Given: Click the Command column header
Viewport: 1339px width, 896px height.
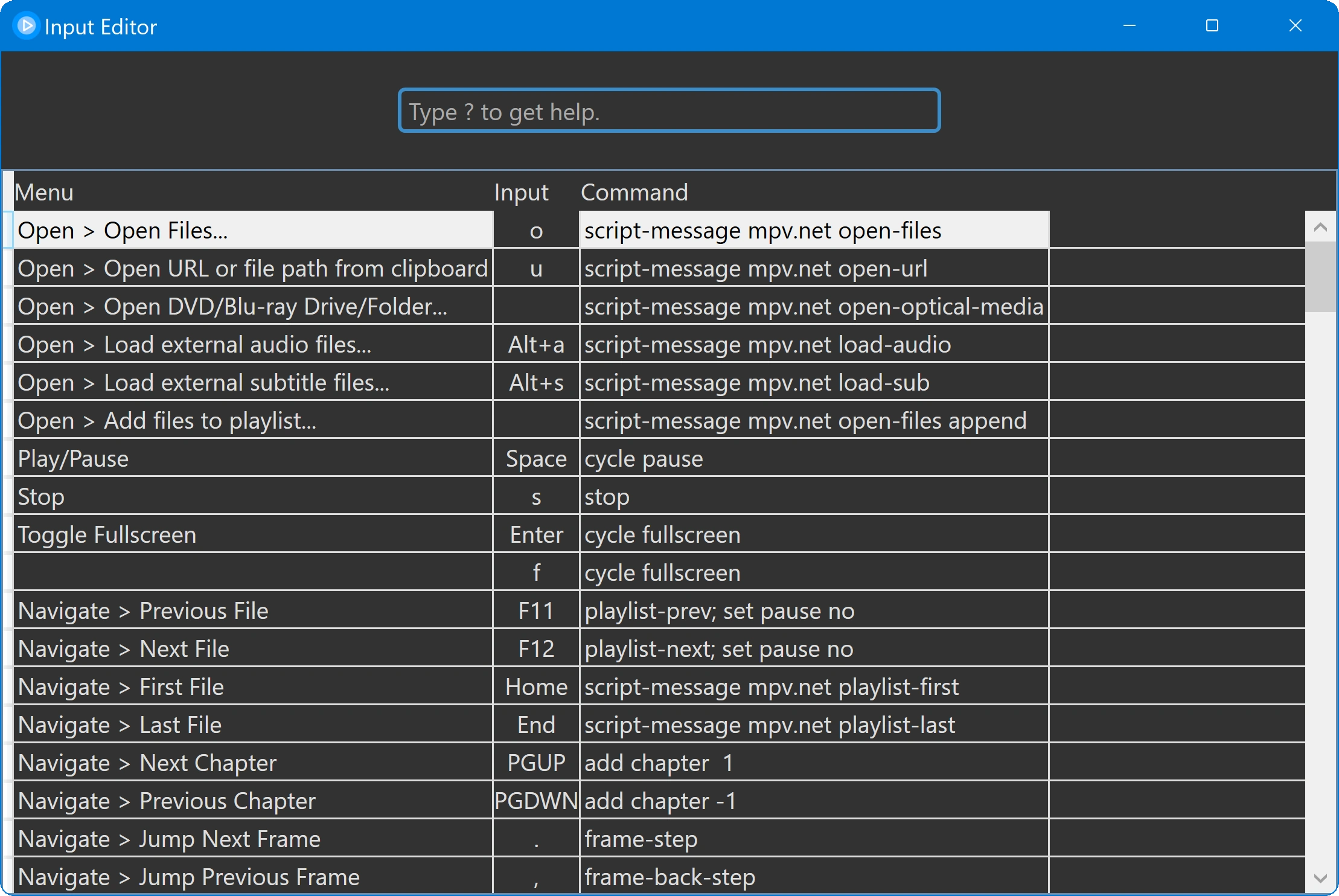Looking at the screenshot, I should tap(634, 193).
